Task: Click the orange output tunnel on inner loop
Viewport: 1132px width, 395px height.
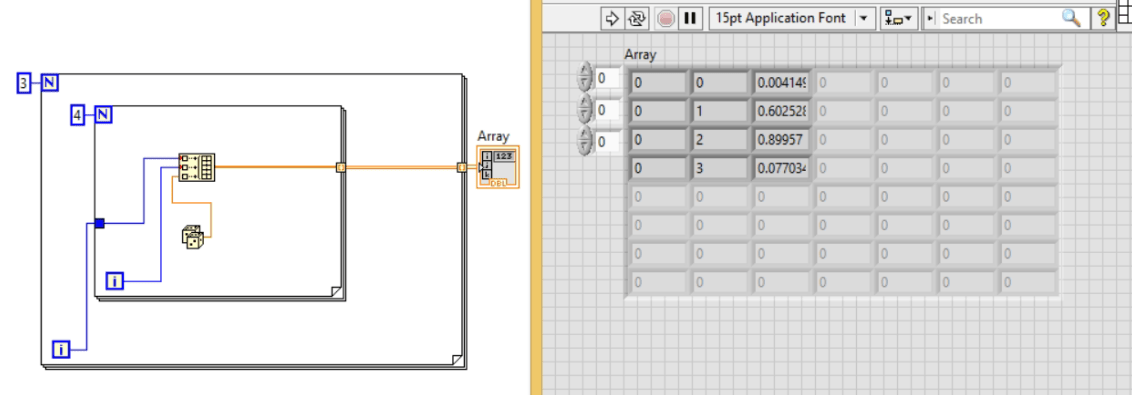Action: tap(341, 168)
